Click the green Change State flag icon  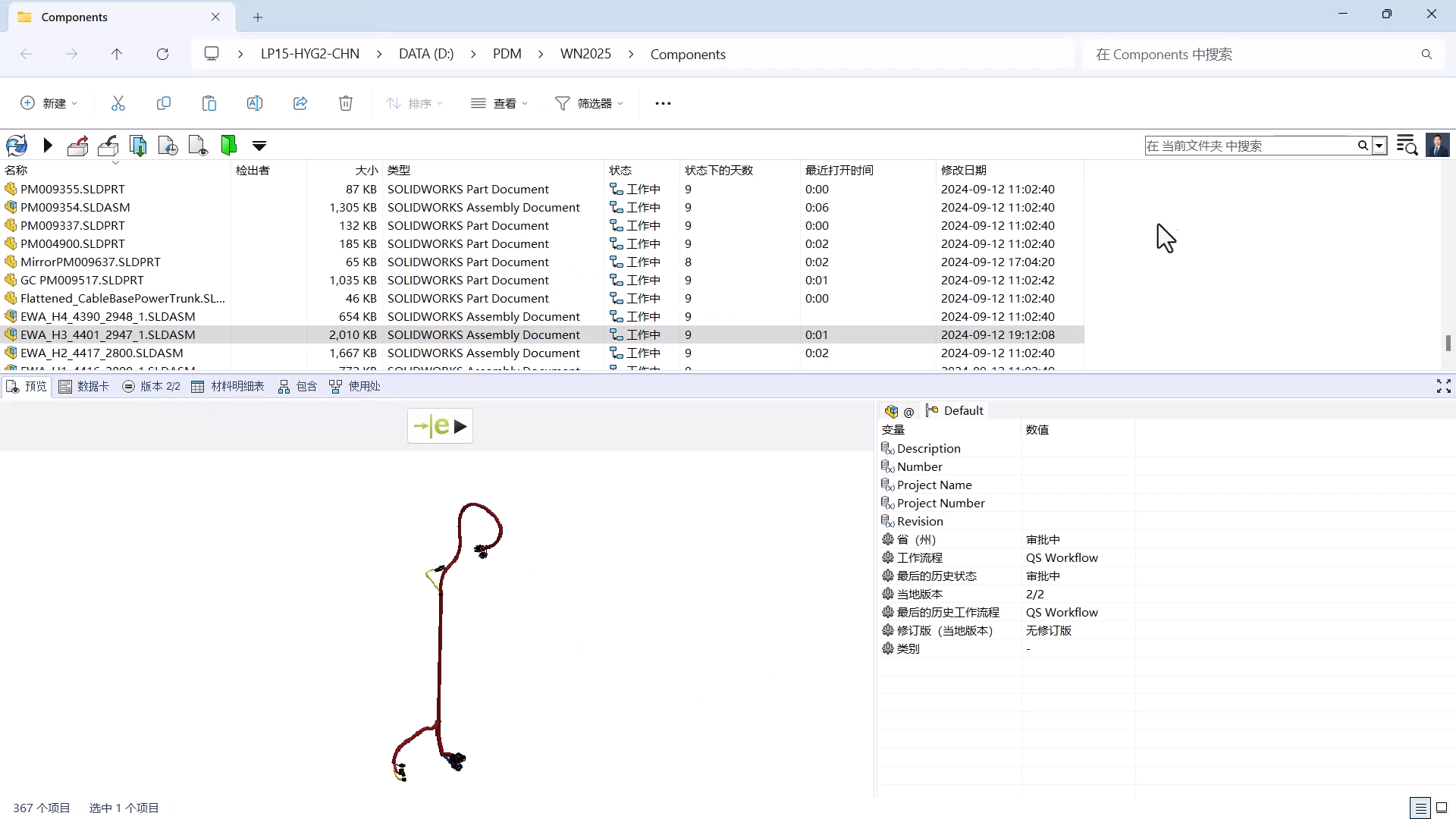228,146
